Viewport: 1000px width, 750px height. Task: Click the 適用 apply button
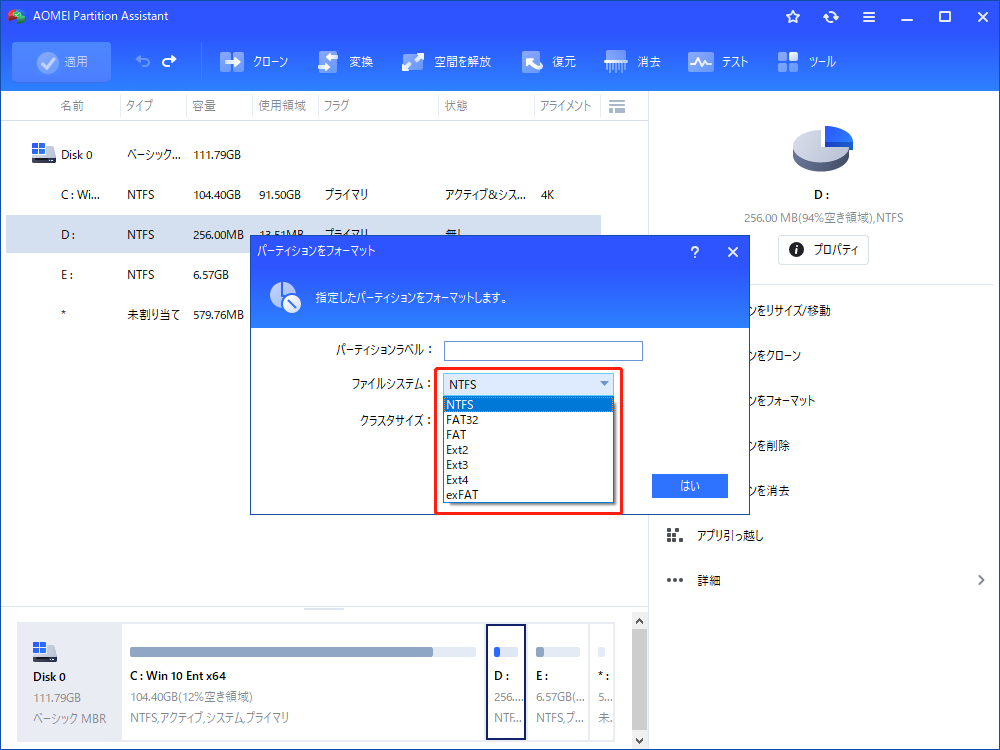coord(61,62)
